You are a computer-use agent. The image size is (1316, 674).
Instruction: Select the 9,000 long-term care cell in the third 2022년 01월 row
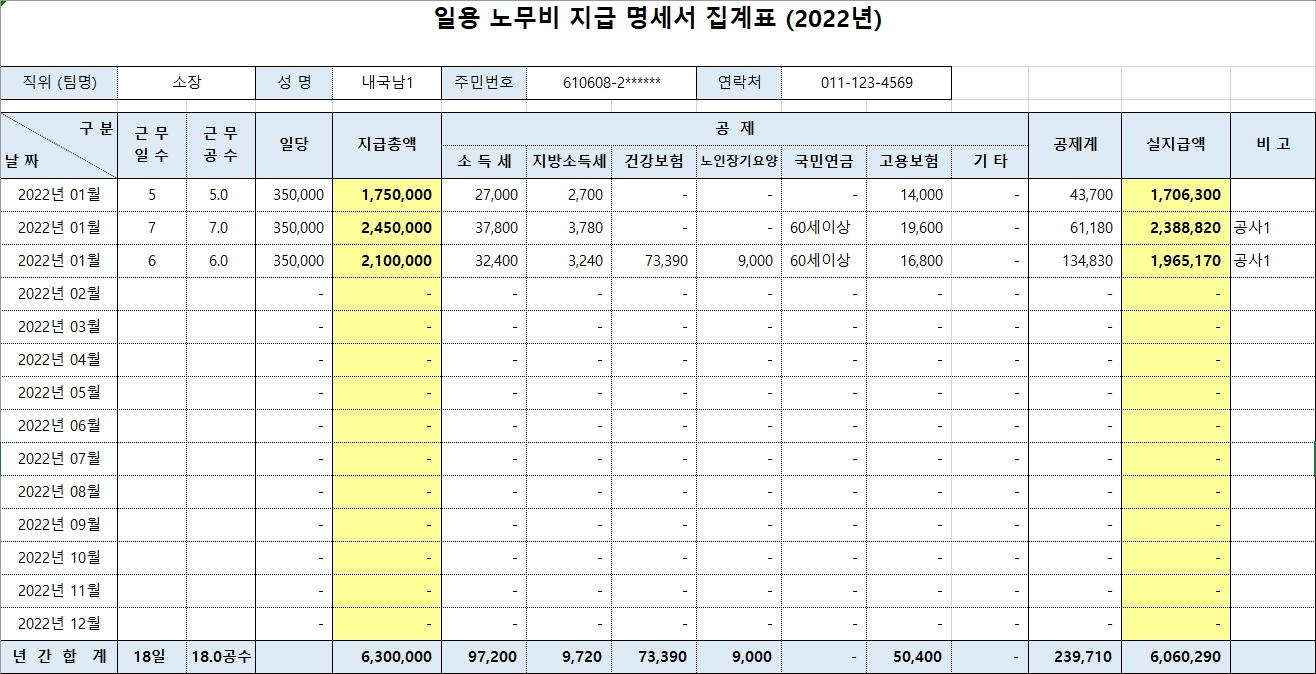coord(738,261)
